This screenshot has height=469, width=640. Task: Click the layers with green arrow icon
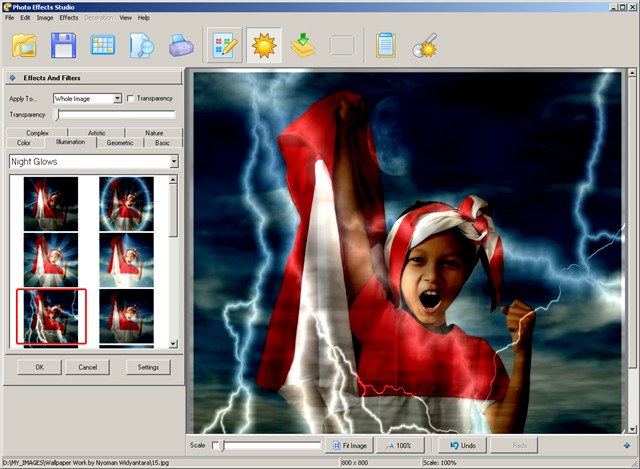pos(303,45)
